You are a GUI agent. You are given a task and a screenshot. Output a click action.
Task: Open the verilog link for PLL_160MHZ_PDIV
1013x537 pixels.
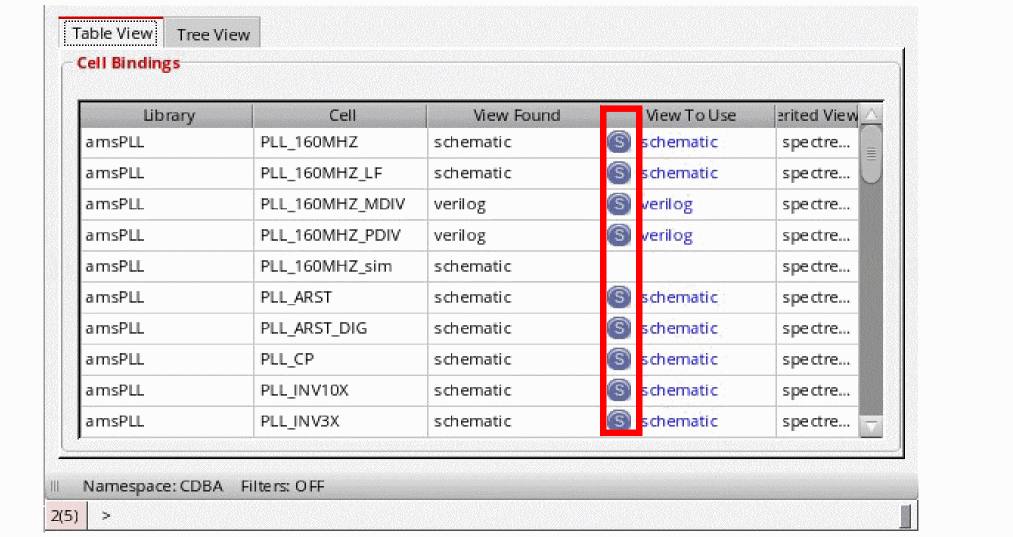[x=667, y=235]
